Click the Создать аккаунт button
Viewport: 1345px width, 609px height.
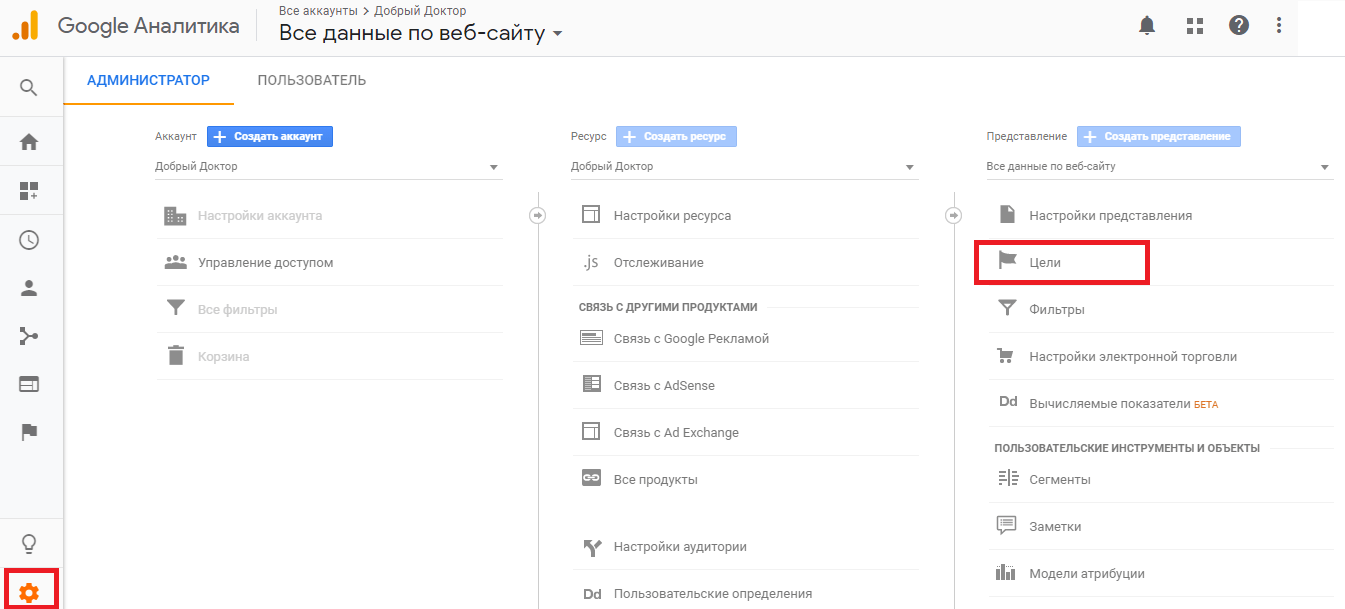(x=270, y=136)
